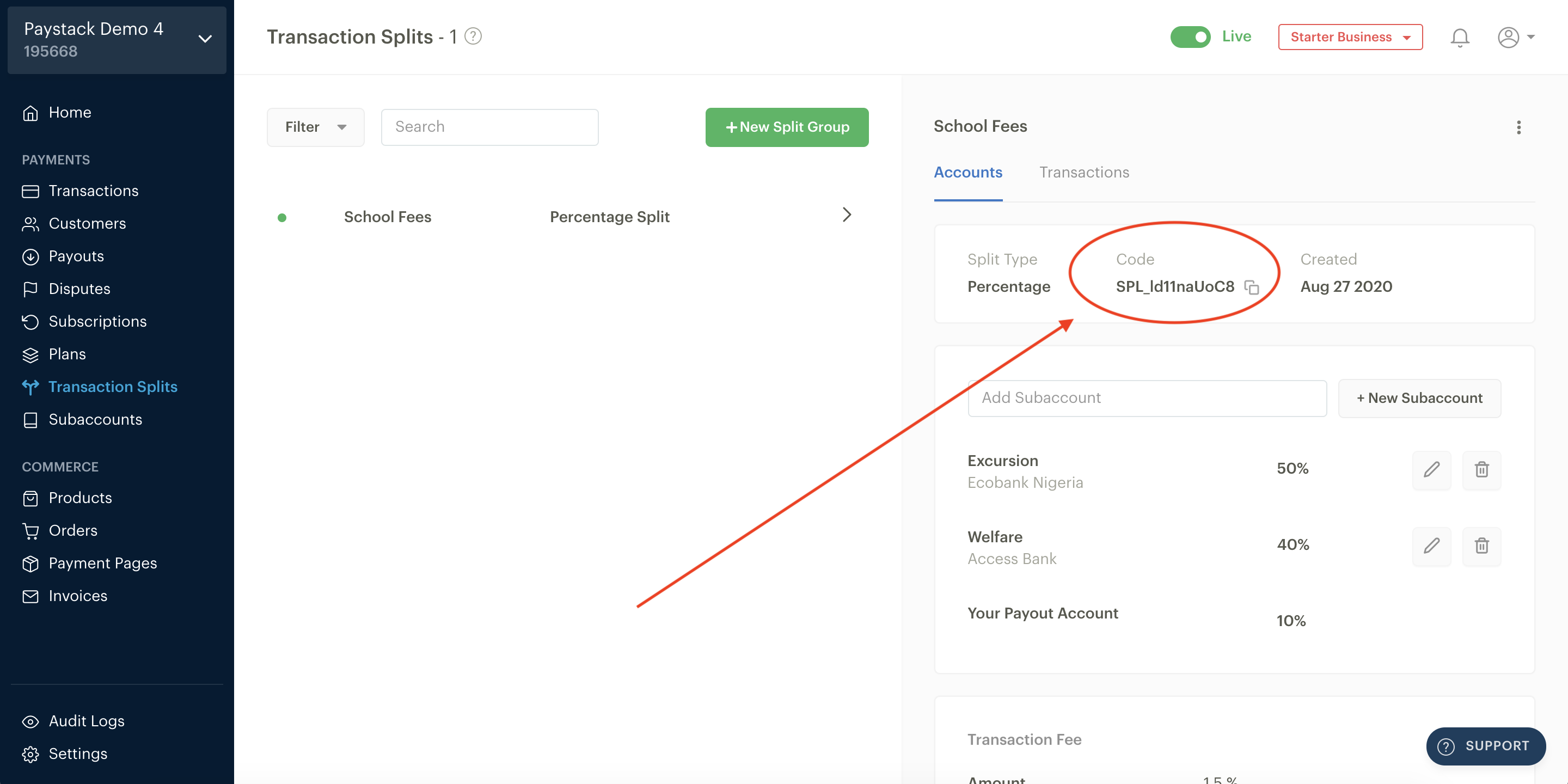Open the Starter Business dropdown
The height and width of the screenshot is (784, 1568).
click(1350, 37)
